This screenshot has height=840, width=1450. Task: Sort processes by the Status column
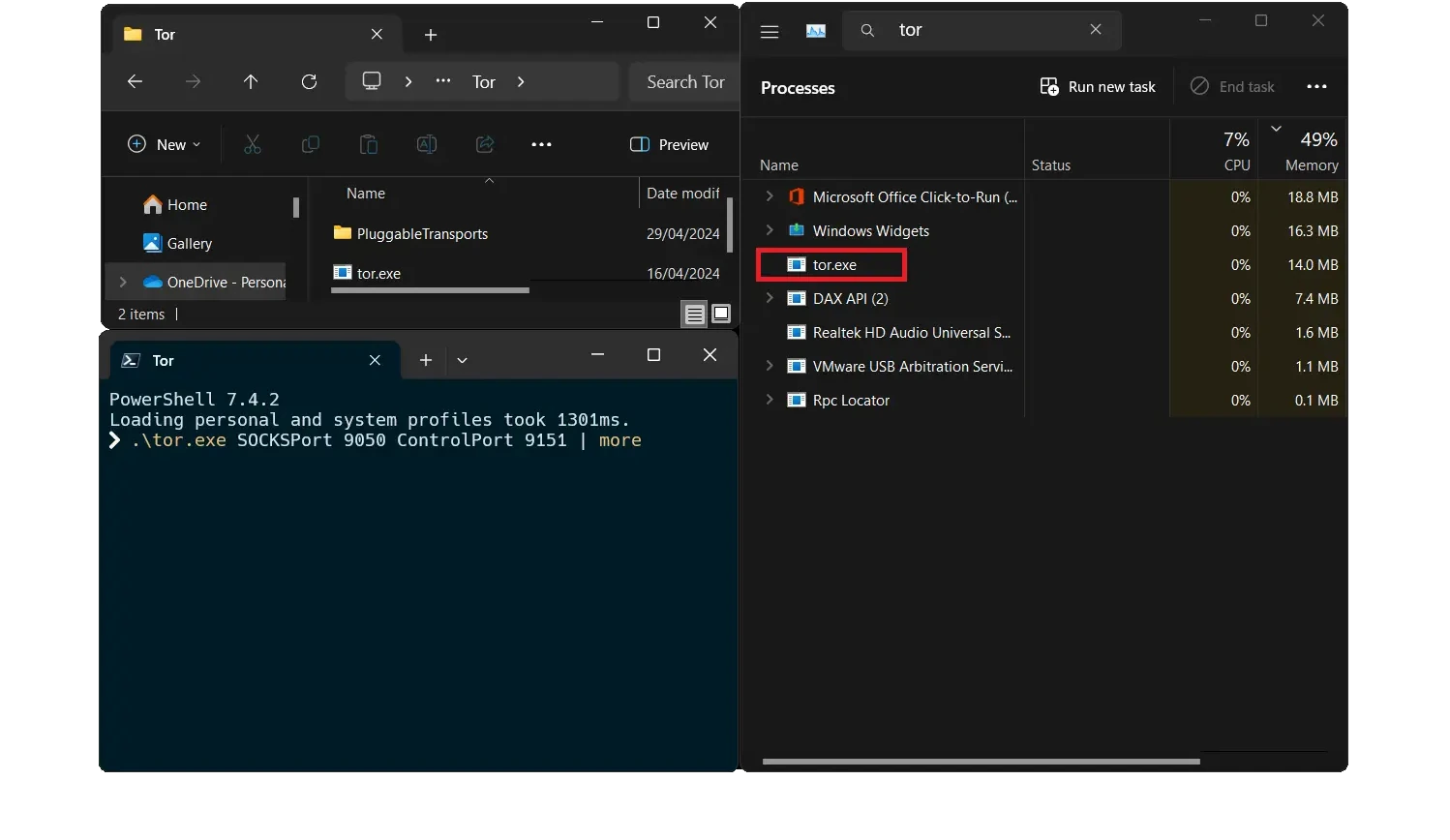pyautogui.click(x=1051, y=165)
